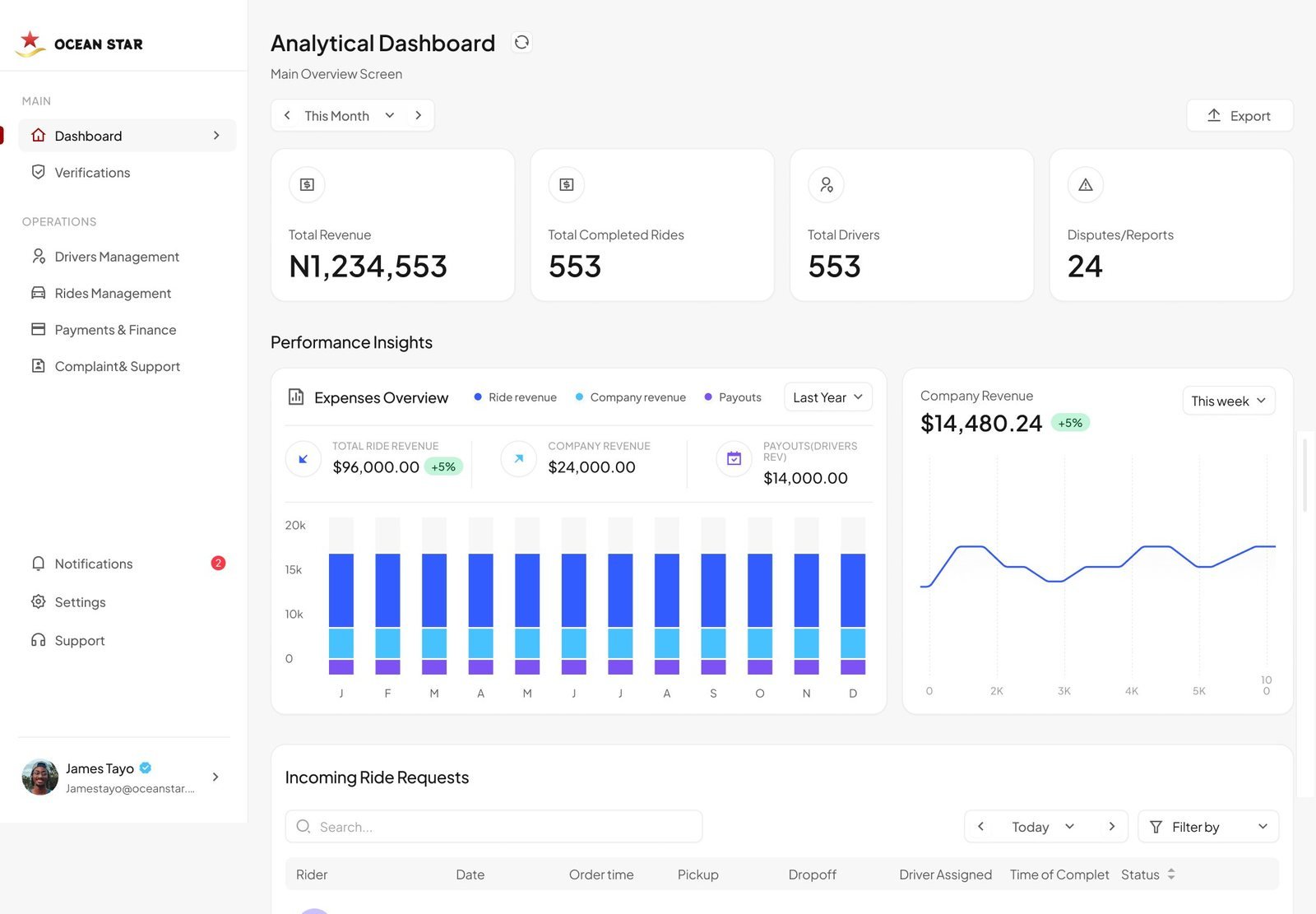Toggle the Company revenue legend item
The width and height of the screenshot is (1316, 914).
[631, 397]
